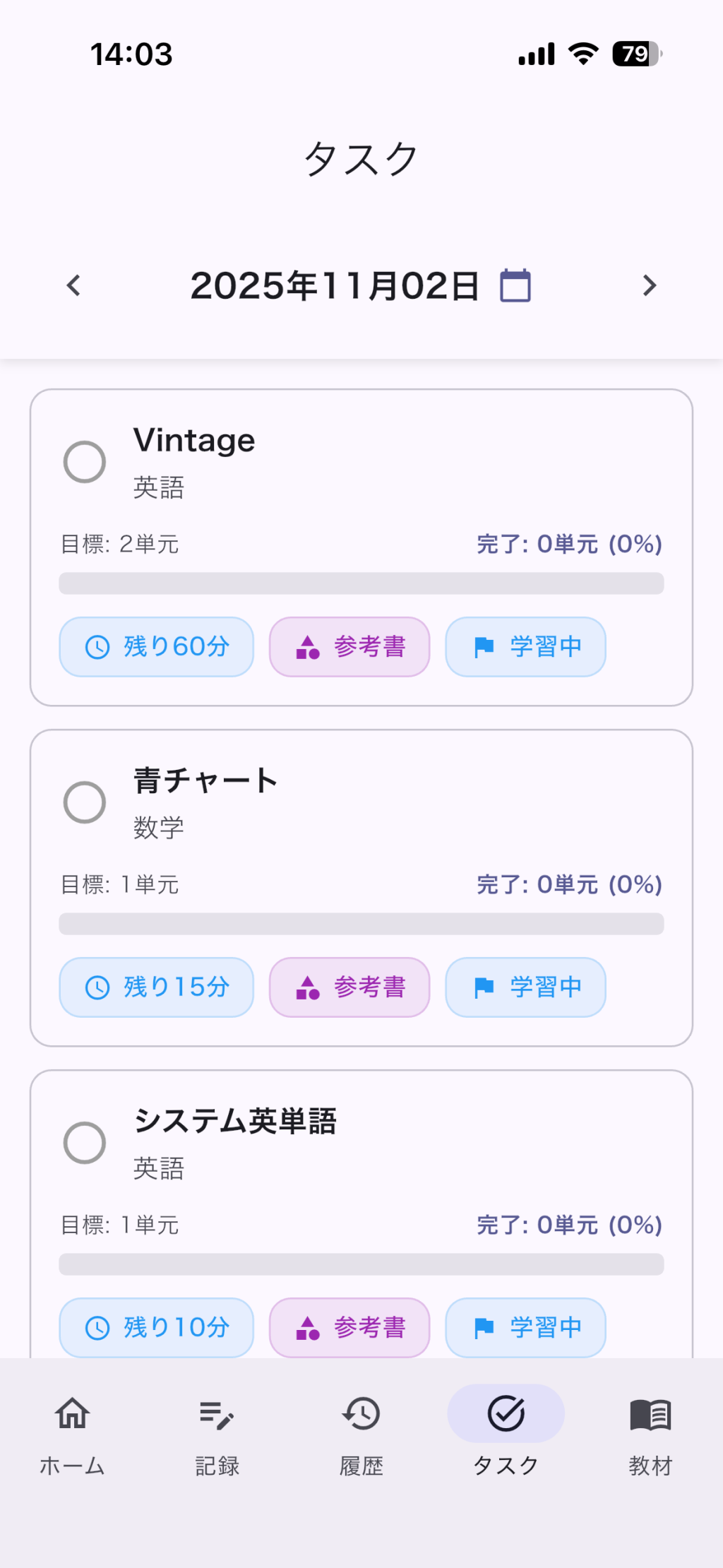
Task: Tap the 学習中 chip on Vintage card
Action: click(525, 647)
